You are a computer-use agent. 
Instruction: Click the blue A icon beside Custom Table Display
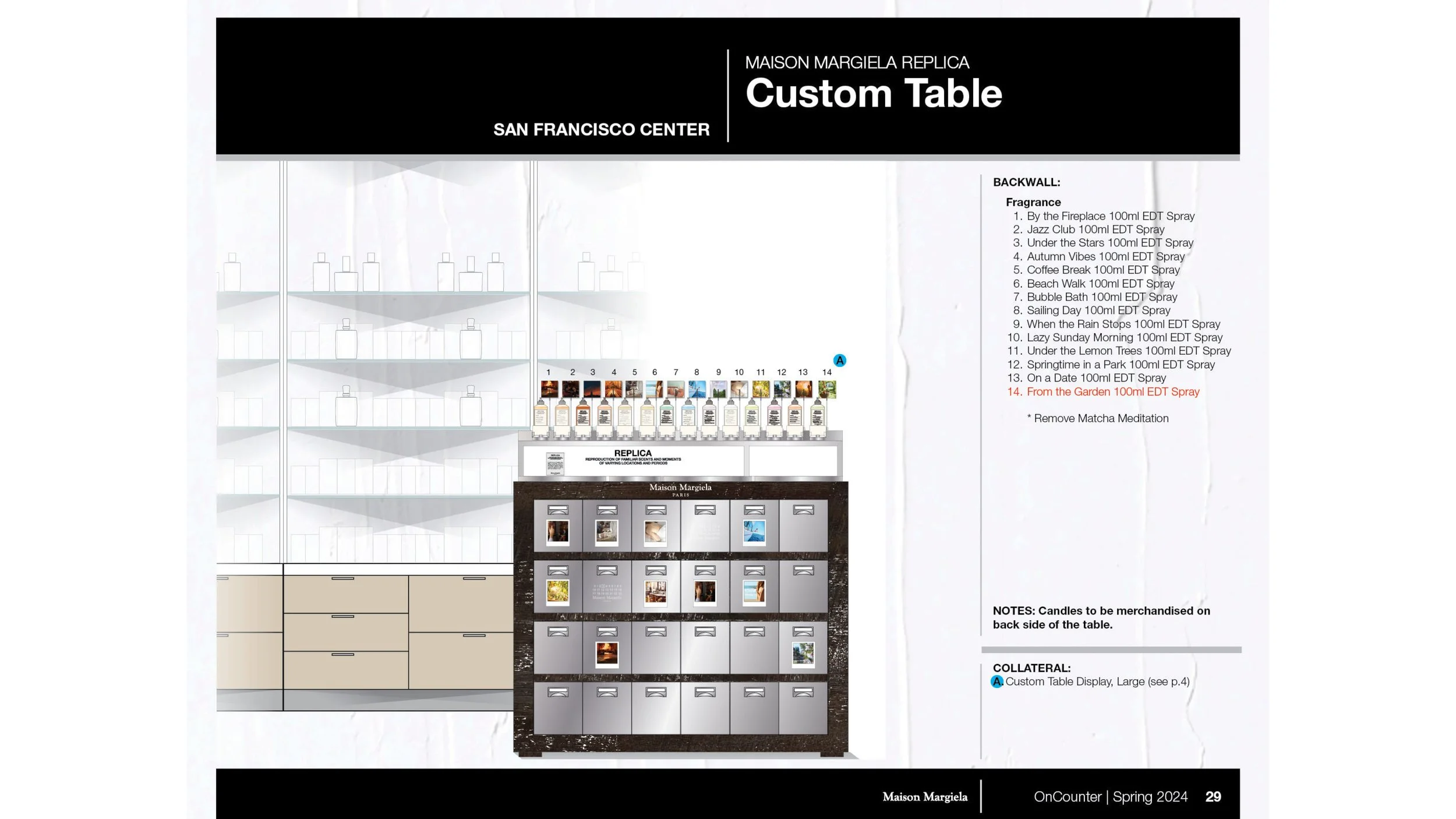(996, 682)
